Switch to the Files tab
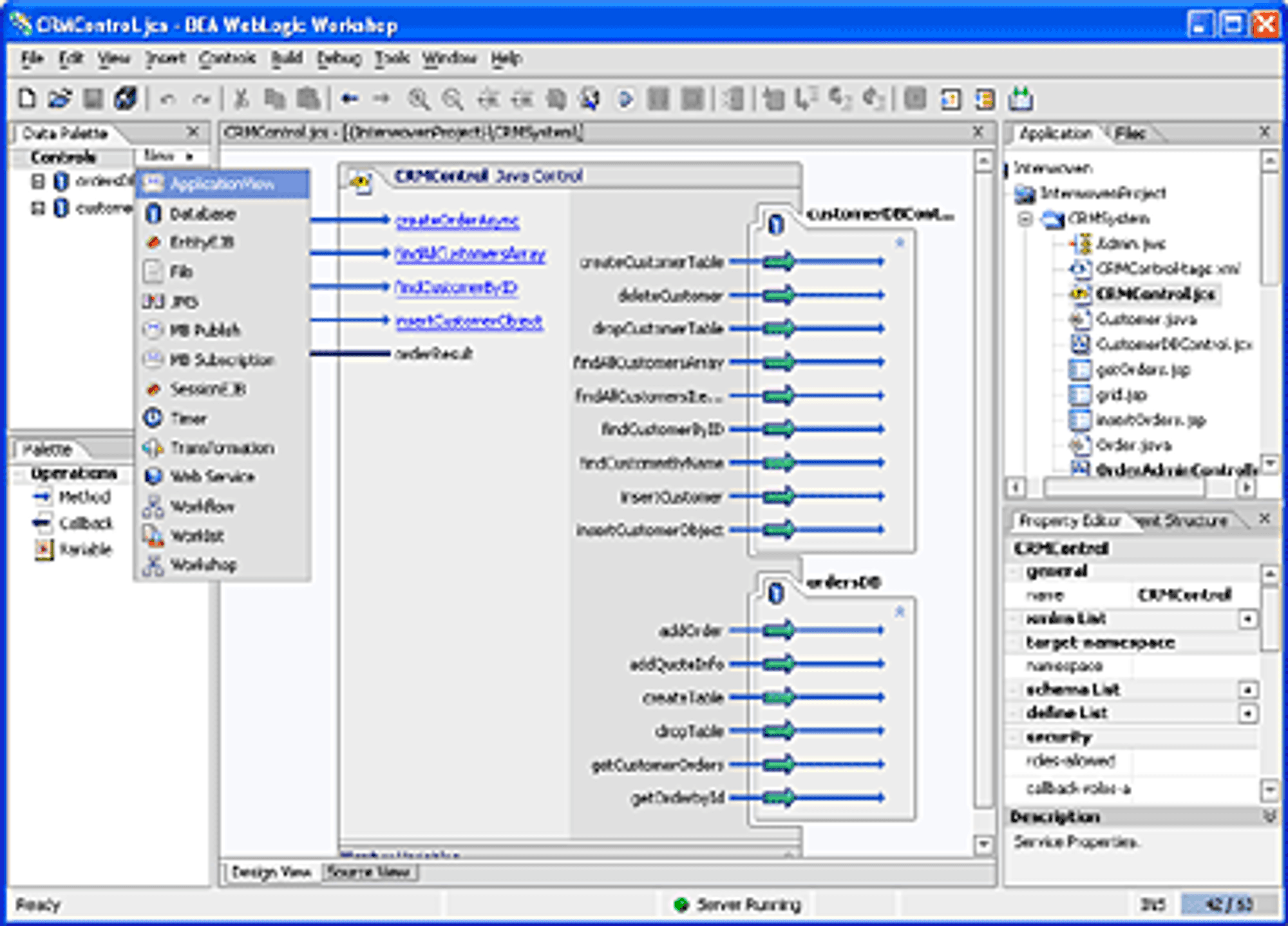The image size is (1288, 926). point(1130,133)
